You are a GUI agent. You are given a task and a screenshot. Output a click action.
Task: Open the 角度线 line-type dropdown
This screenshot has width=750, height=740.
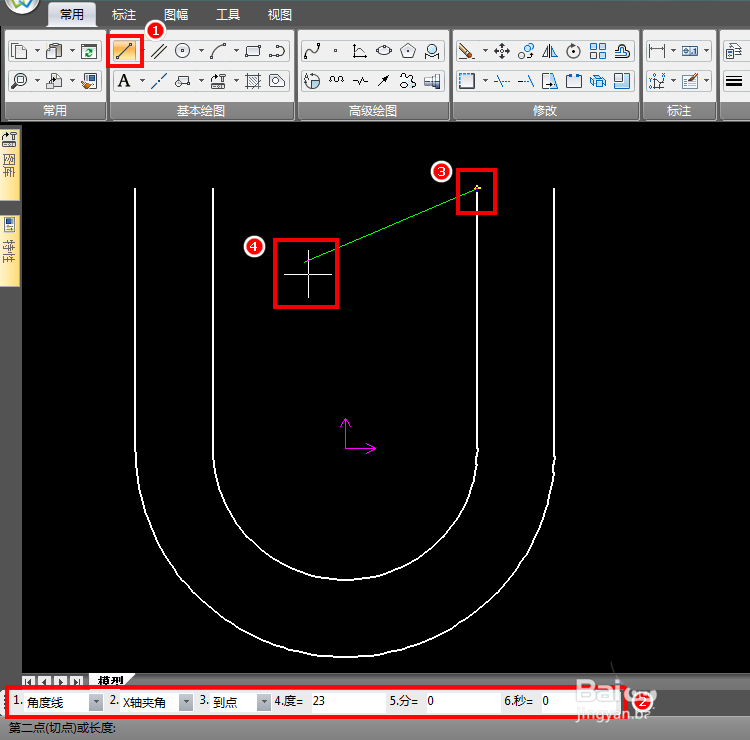click(96, 702)
